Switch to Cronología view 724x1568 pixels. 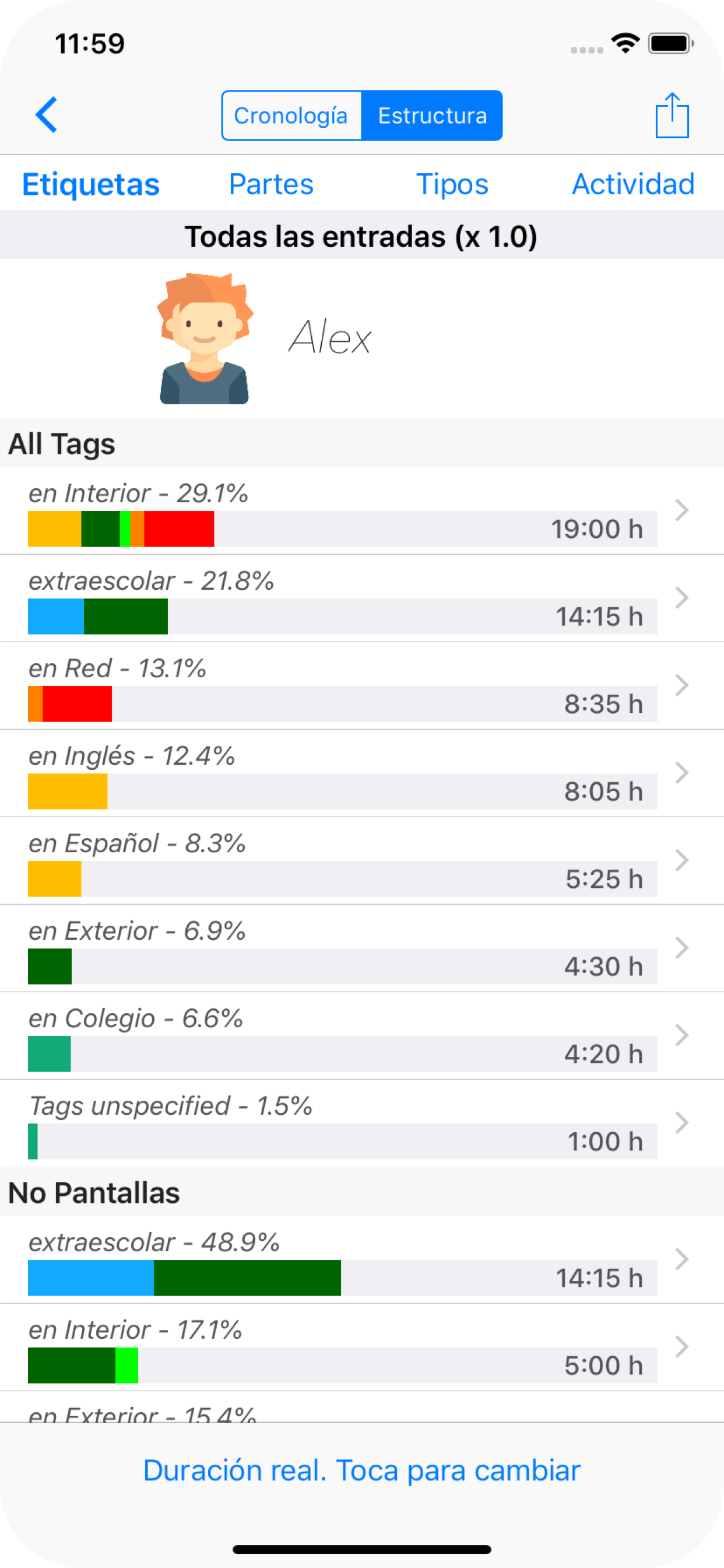[291, 116]
